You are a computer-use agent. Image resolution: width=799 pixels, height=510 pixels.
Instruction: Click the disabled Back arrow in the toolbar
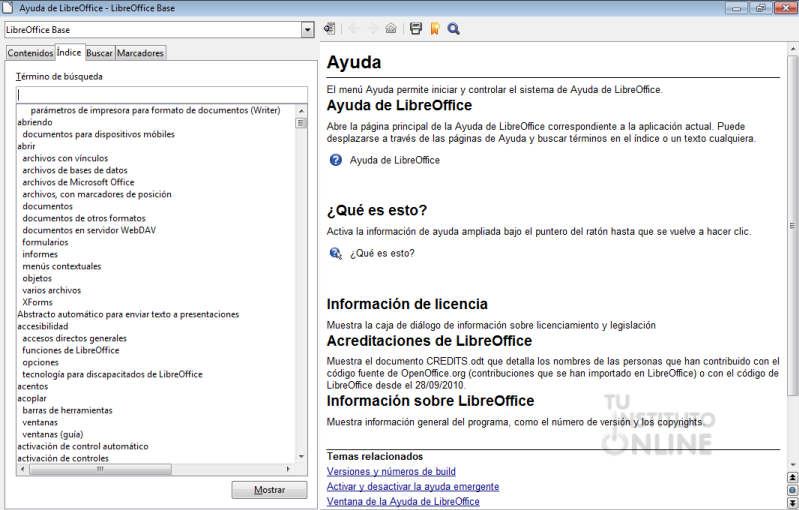tap(354, 29)
